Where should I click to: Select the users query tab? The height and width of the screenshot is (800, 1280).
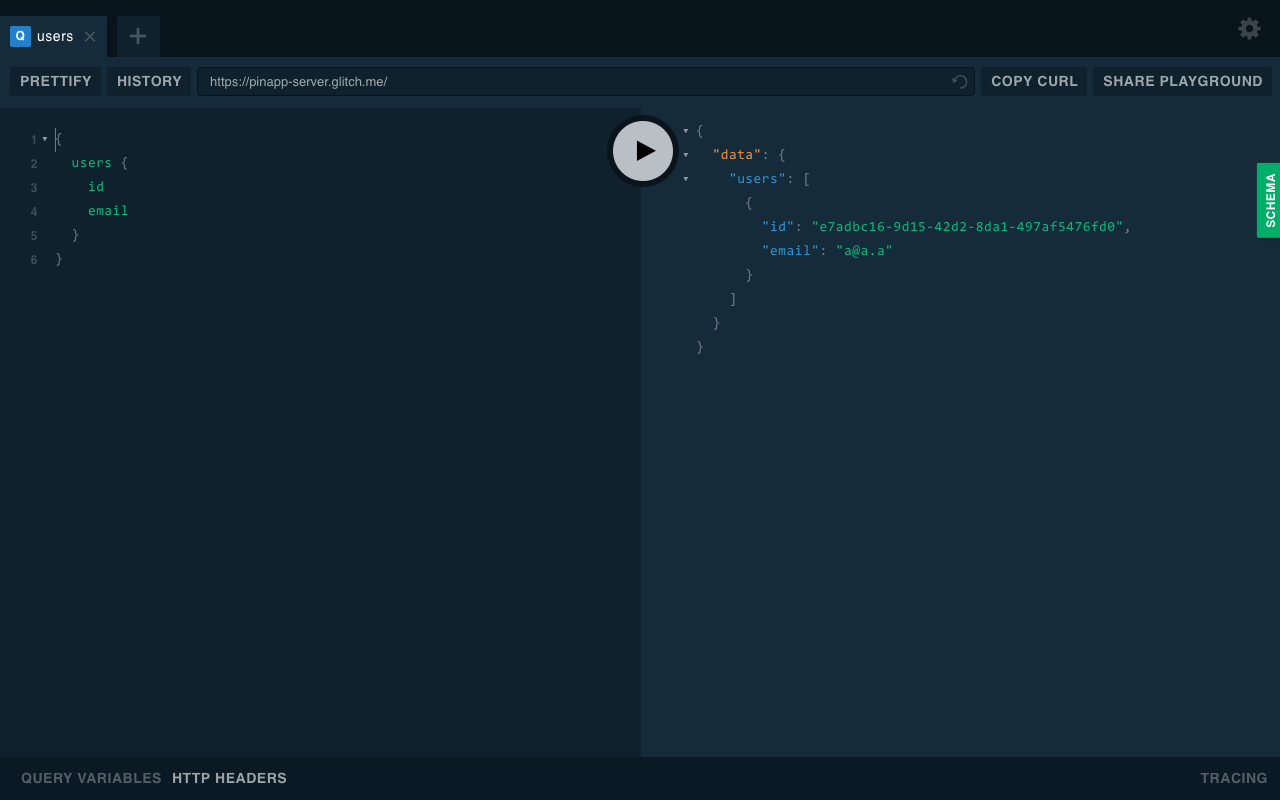(53, 36)
